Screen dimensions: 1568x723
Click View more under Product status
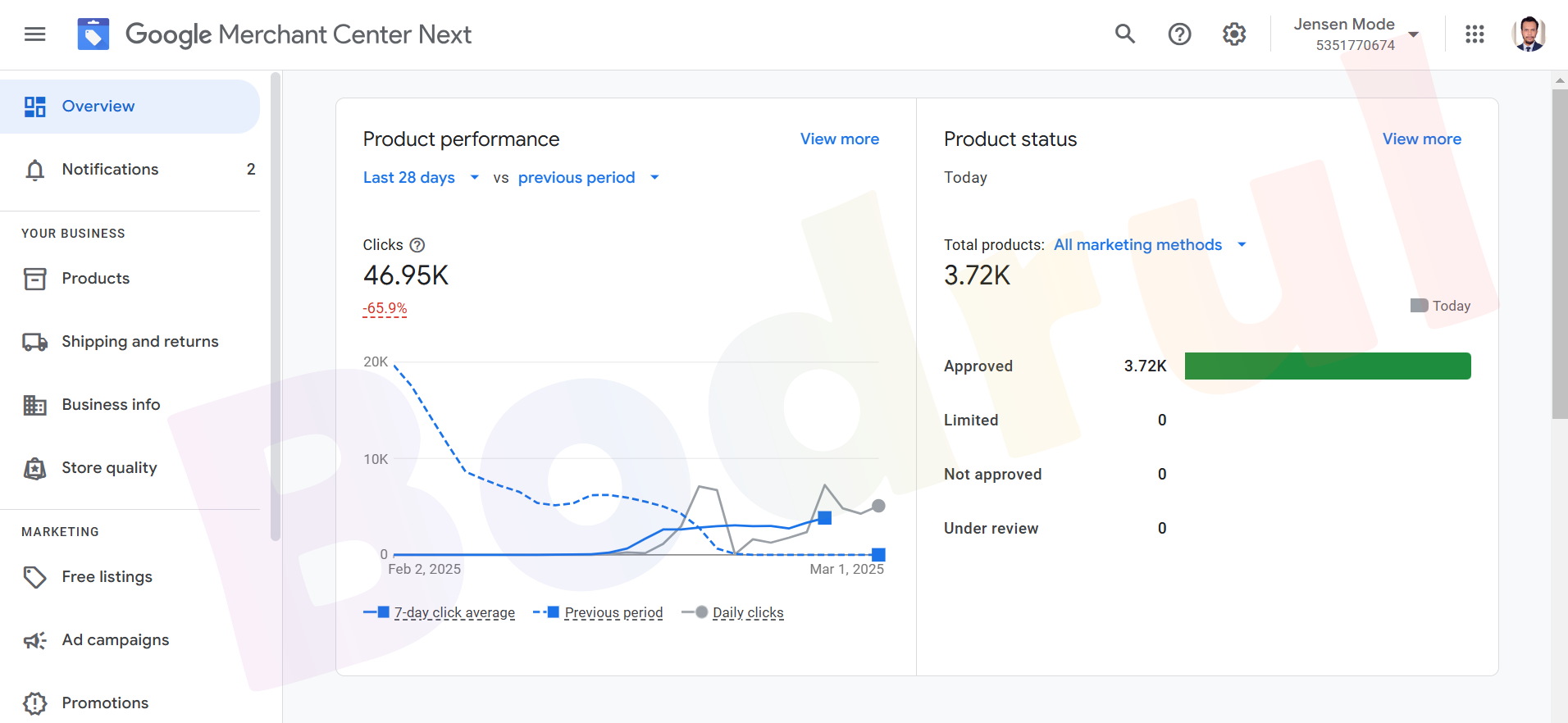click(1422, 139)
